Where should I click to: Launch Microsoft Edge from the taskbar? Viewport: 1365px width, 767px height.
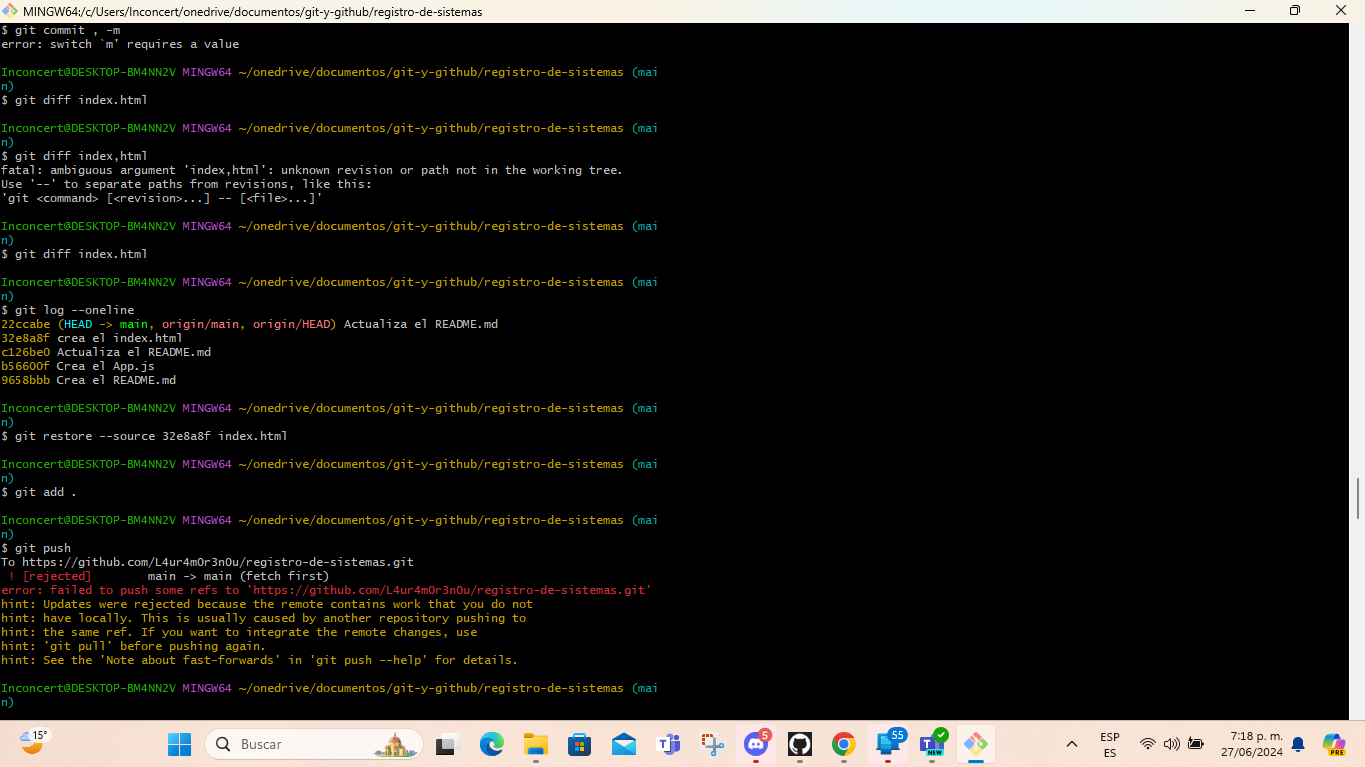pyautogui.click(x=491, y=744)
